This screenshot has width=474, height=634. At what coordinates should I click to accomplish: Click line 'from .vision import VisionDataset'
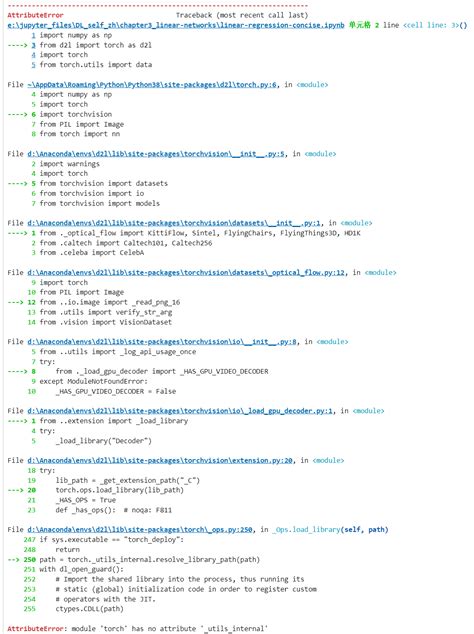106,322
